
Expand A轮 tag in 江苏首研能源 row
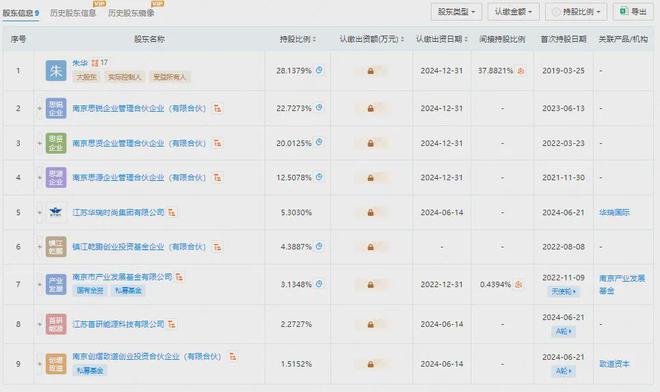pyautogui.click(x=563, y=331)
